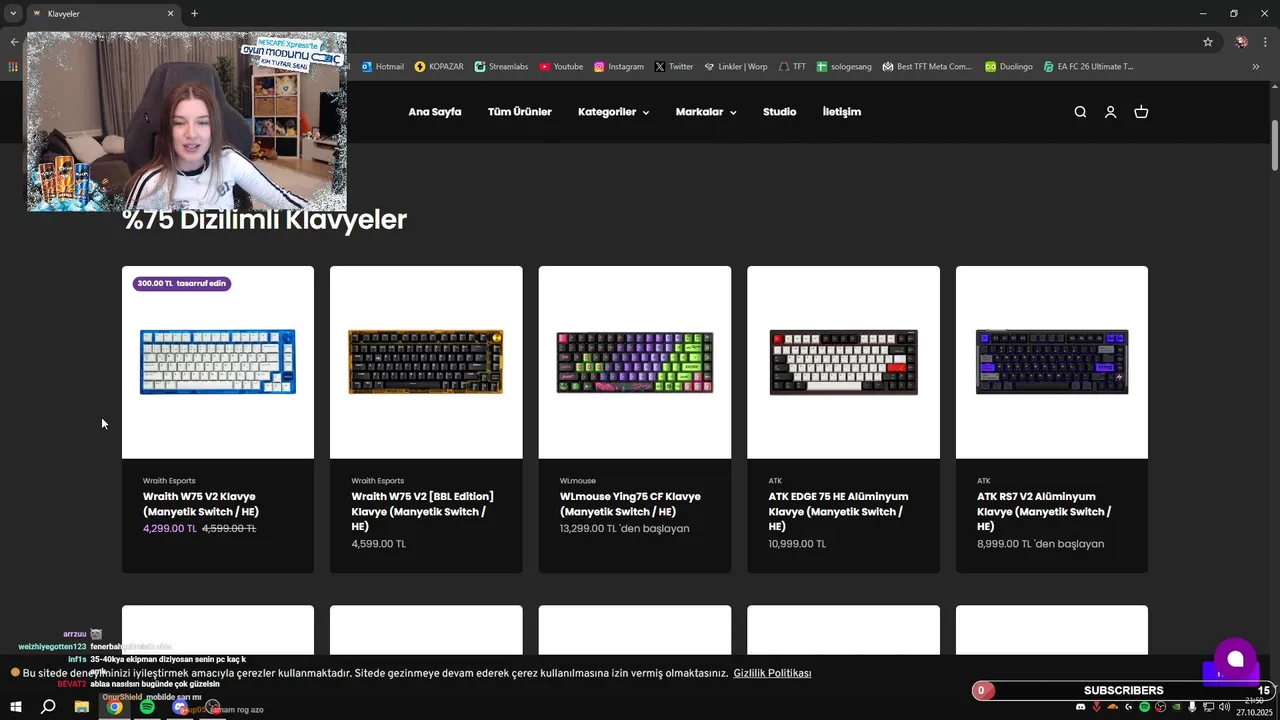The image size is (1280, 720).
Task: Open the shopping cart icon
Action: coord(1141,112)
